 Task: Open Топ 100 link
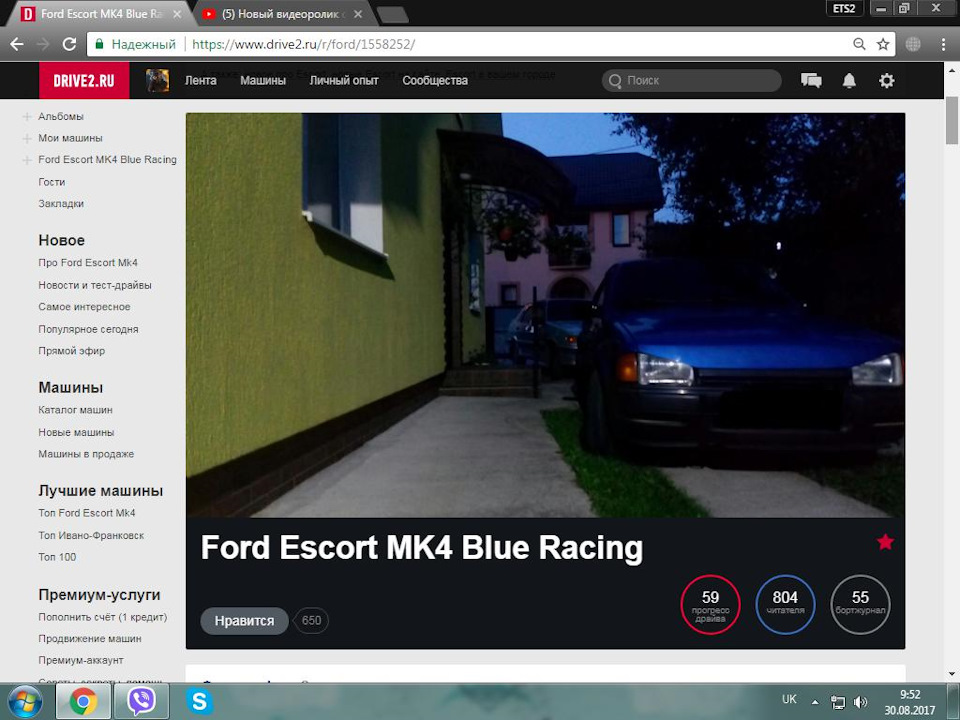58,557
